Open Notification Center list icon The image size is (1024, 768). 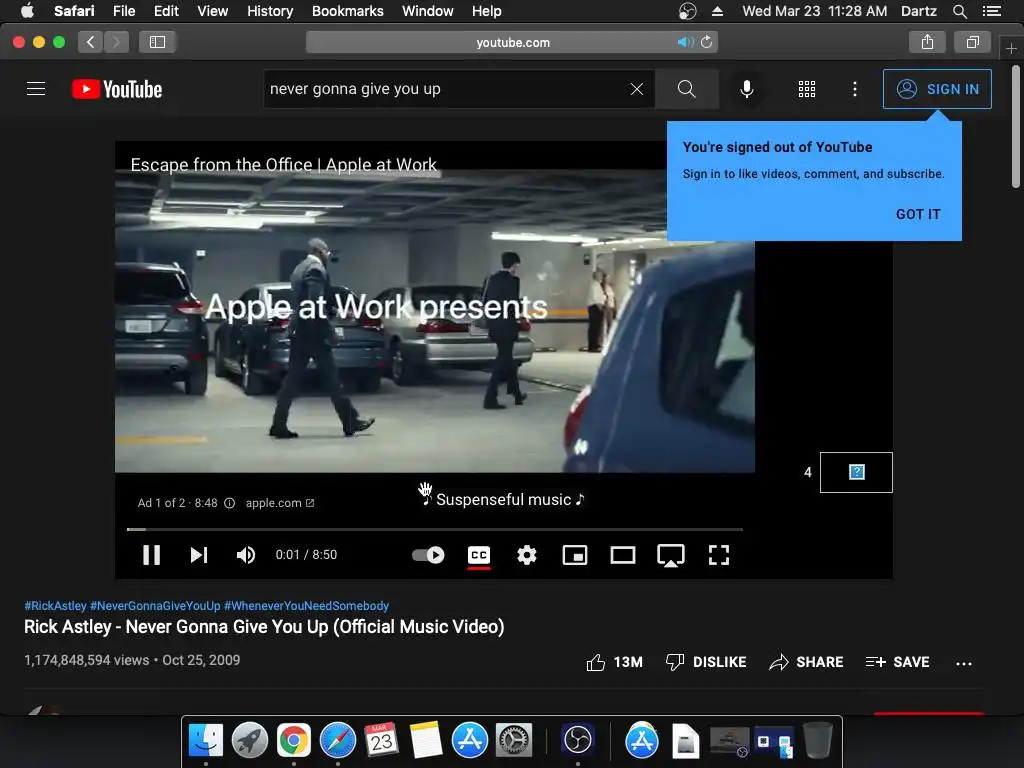click(x=991, y=11)
